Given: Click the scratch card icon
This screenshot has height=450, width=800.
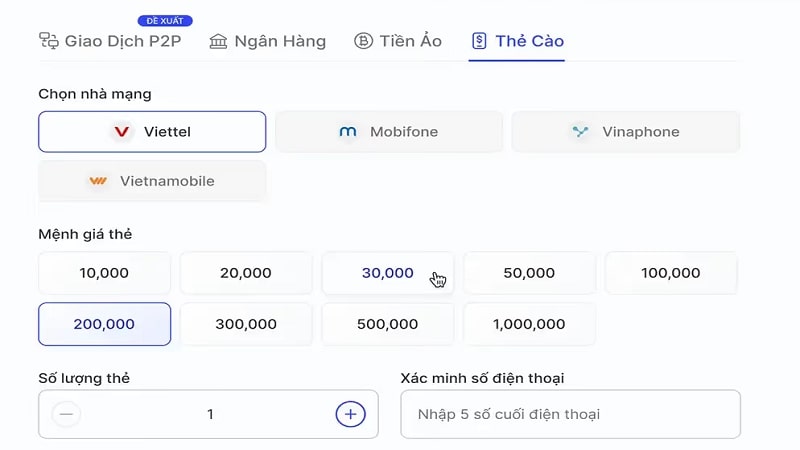Looking at the screenshot, I should pyautogui.click(x=479, y=41).
